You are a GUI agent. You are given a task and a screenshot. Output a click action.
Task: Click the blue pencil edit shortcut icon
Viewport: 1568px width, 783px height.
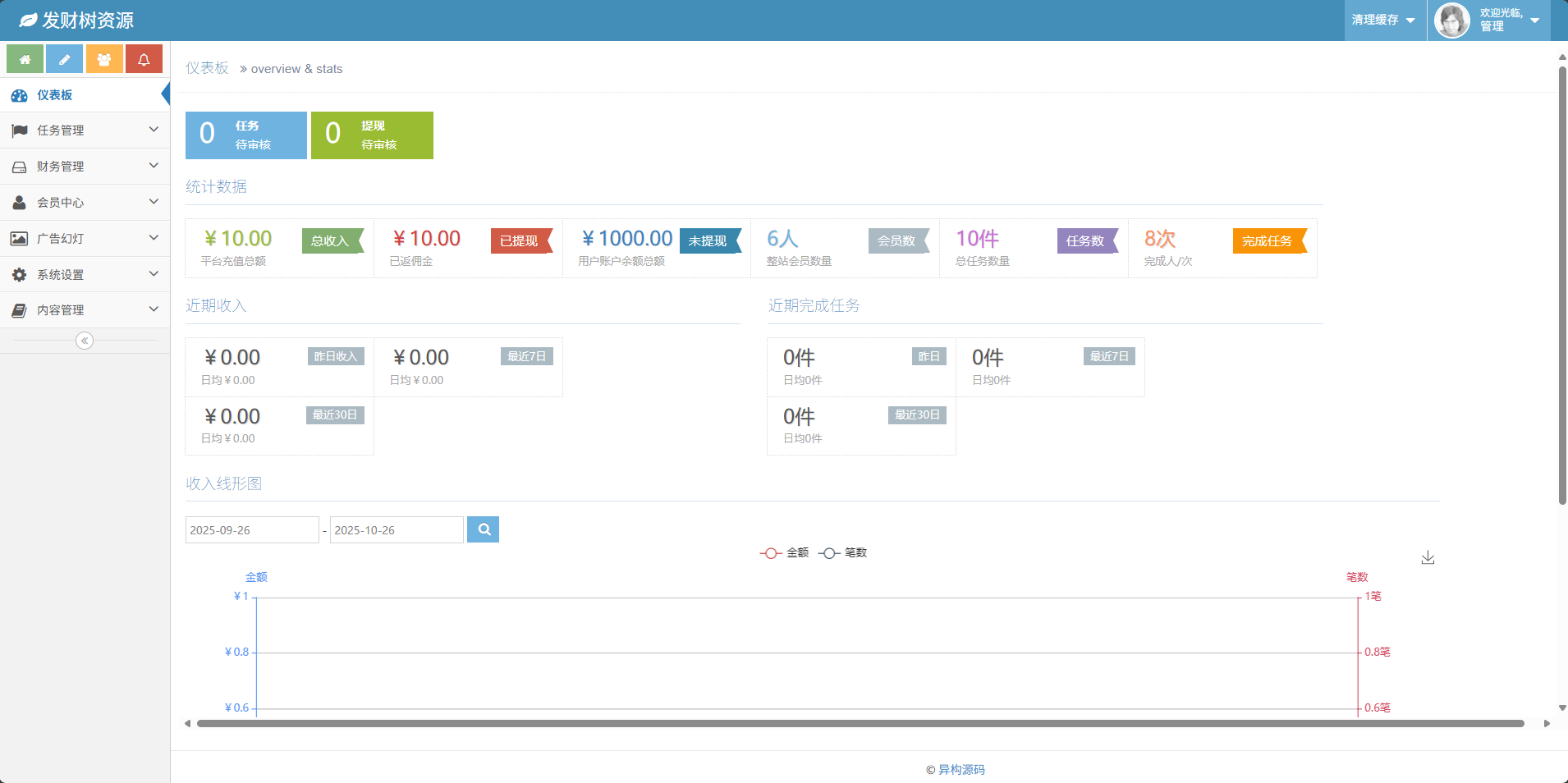click(64, 59)
